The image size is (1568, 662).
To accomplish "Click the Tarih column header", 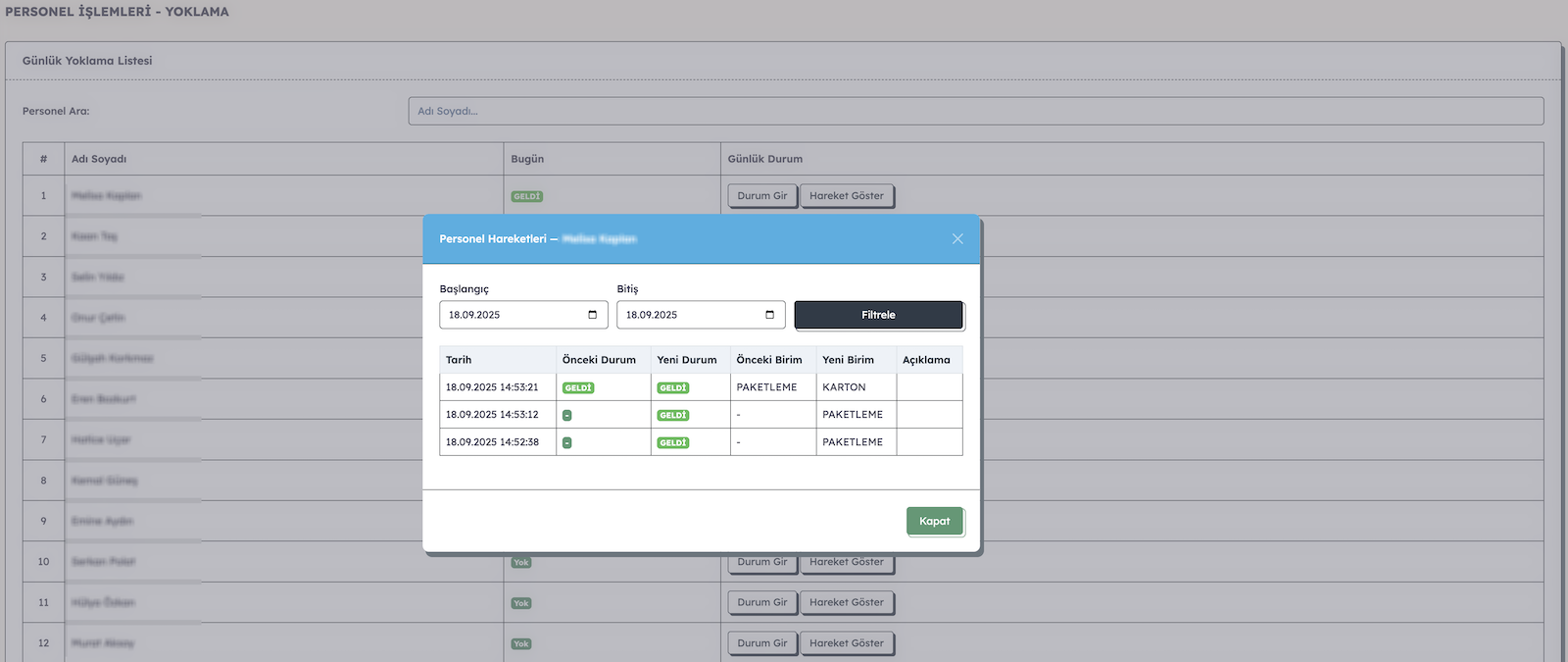I will pos(459,360).
